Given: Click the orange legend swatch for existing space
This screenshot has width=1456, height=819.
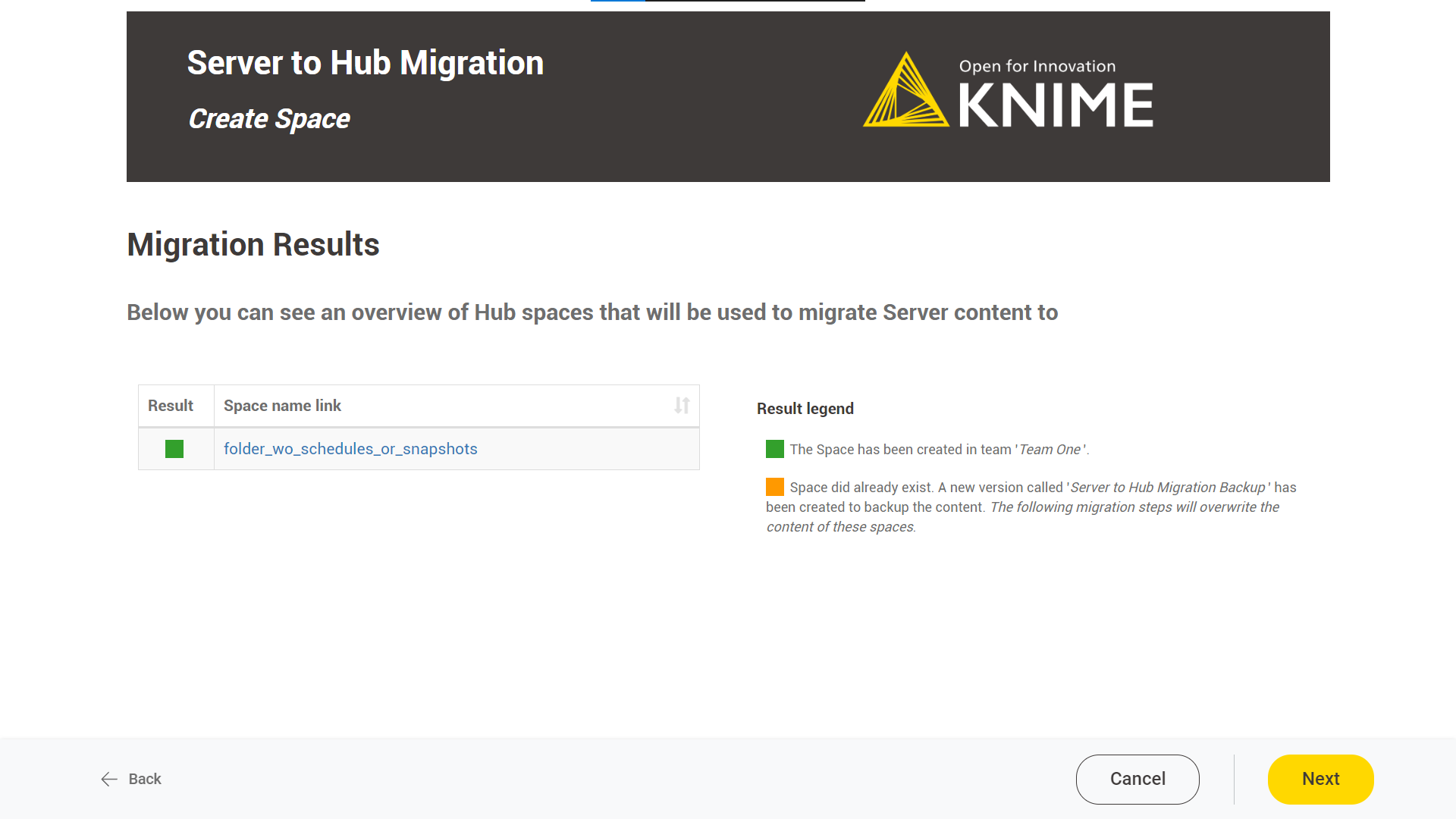Looking at the screenshot, I should coord(775,487).
